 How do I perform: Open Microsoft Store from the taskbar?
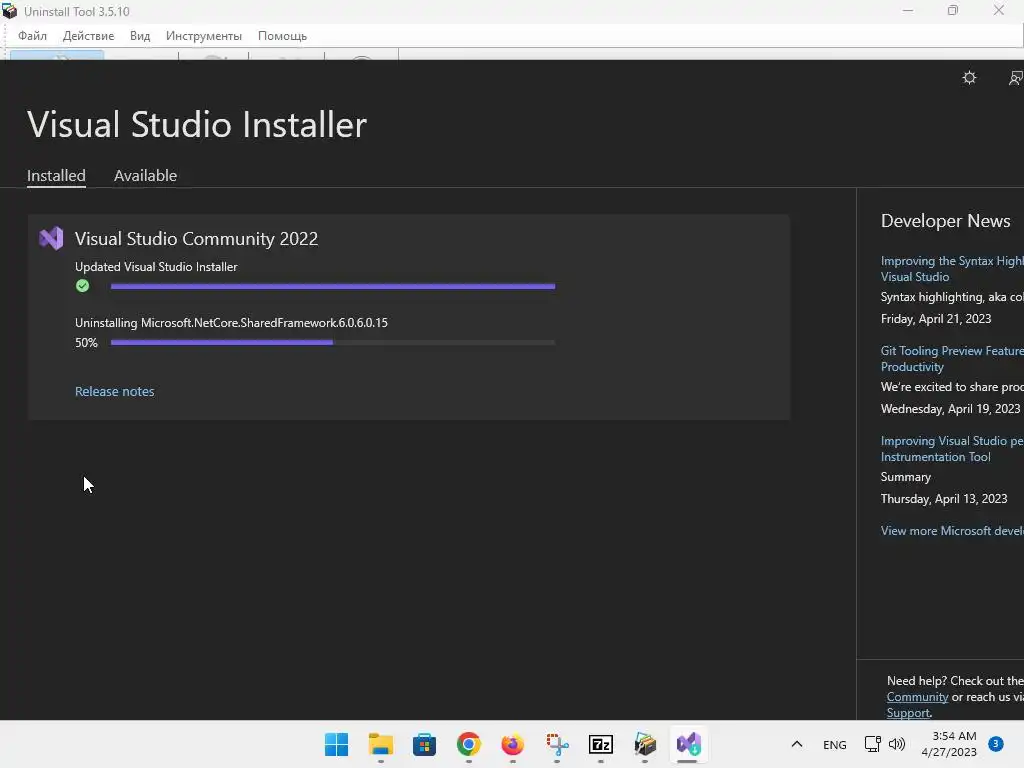[424, 744]
